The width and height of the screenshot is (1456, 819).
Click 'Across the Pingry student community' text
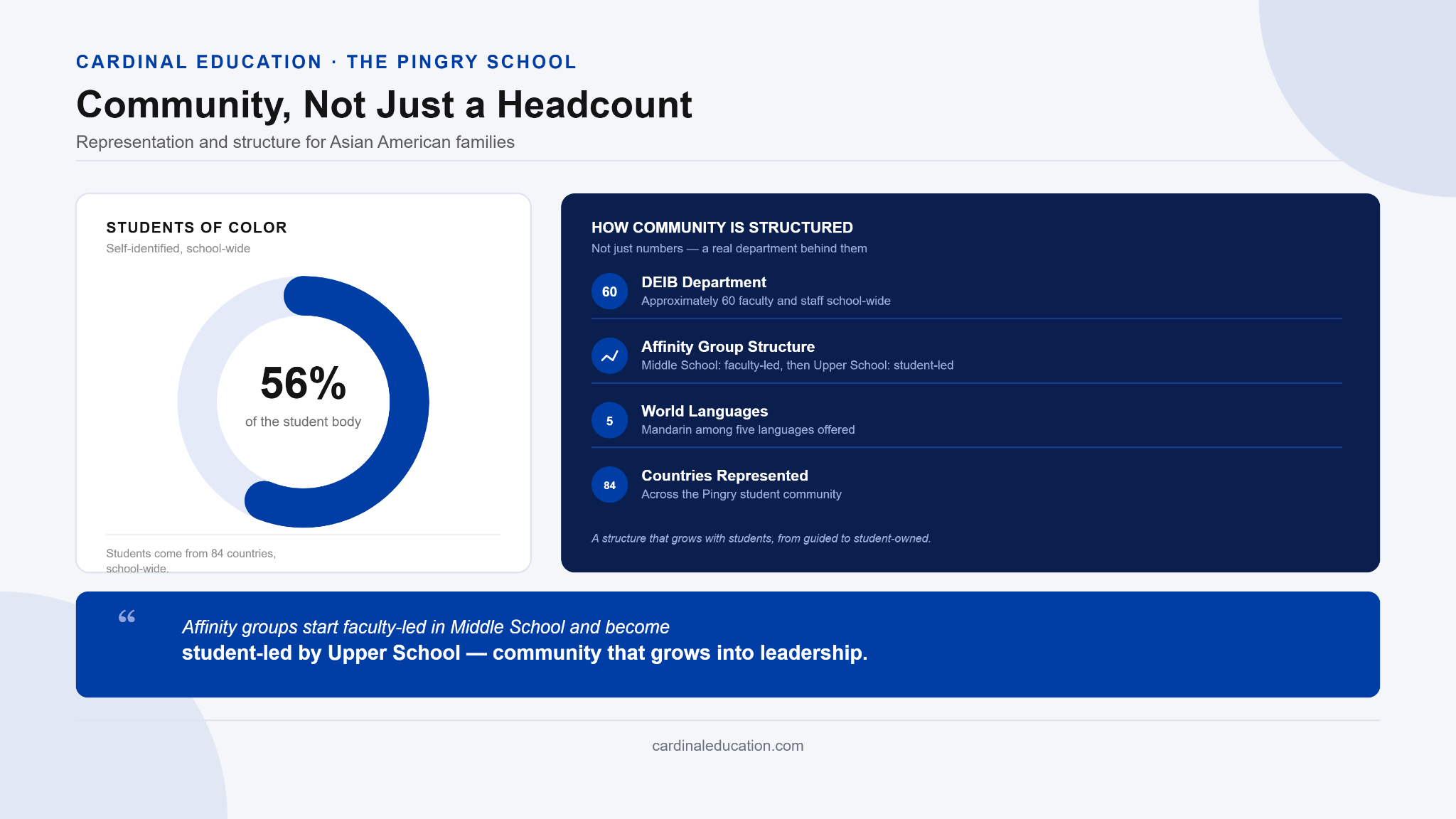click(x=741, y=494)
